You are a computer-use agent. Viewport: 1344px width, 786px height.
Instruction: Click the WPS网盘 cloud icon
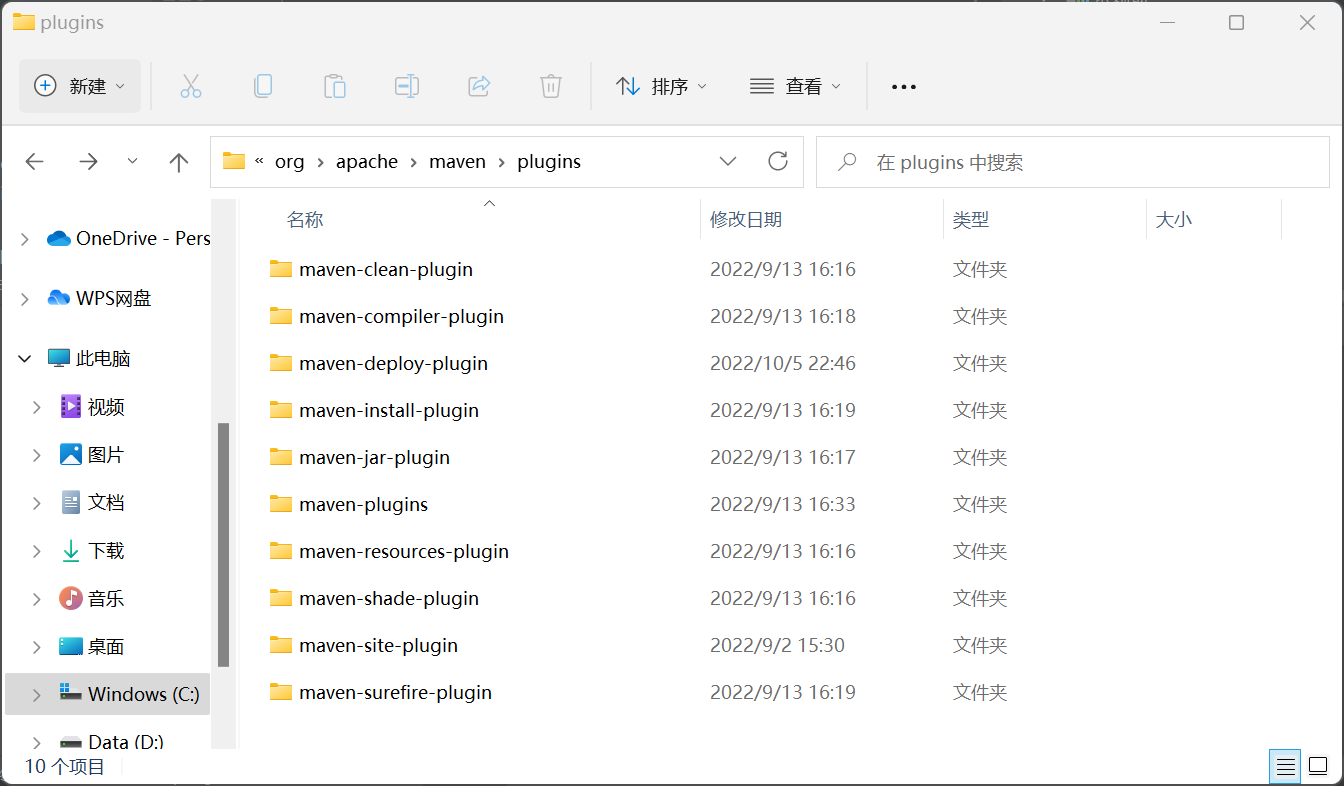(x=59, y=298)
